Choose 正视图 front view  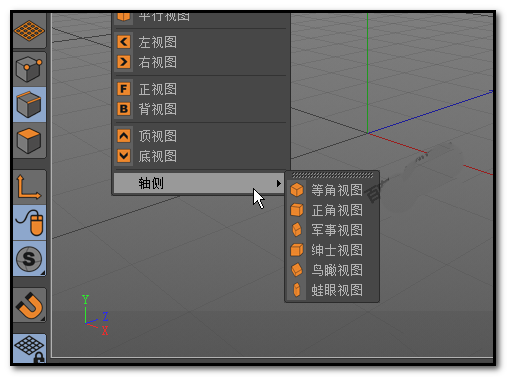coord(201,89)
